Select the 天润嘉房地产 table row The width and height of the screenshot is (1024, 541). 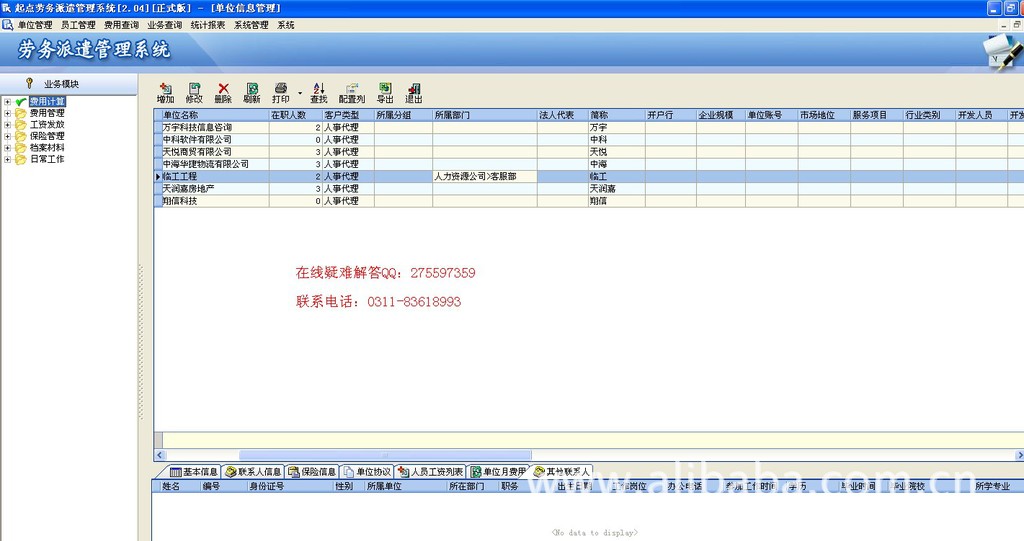[210, 188]
